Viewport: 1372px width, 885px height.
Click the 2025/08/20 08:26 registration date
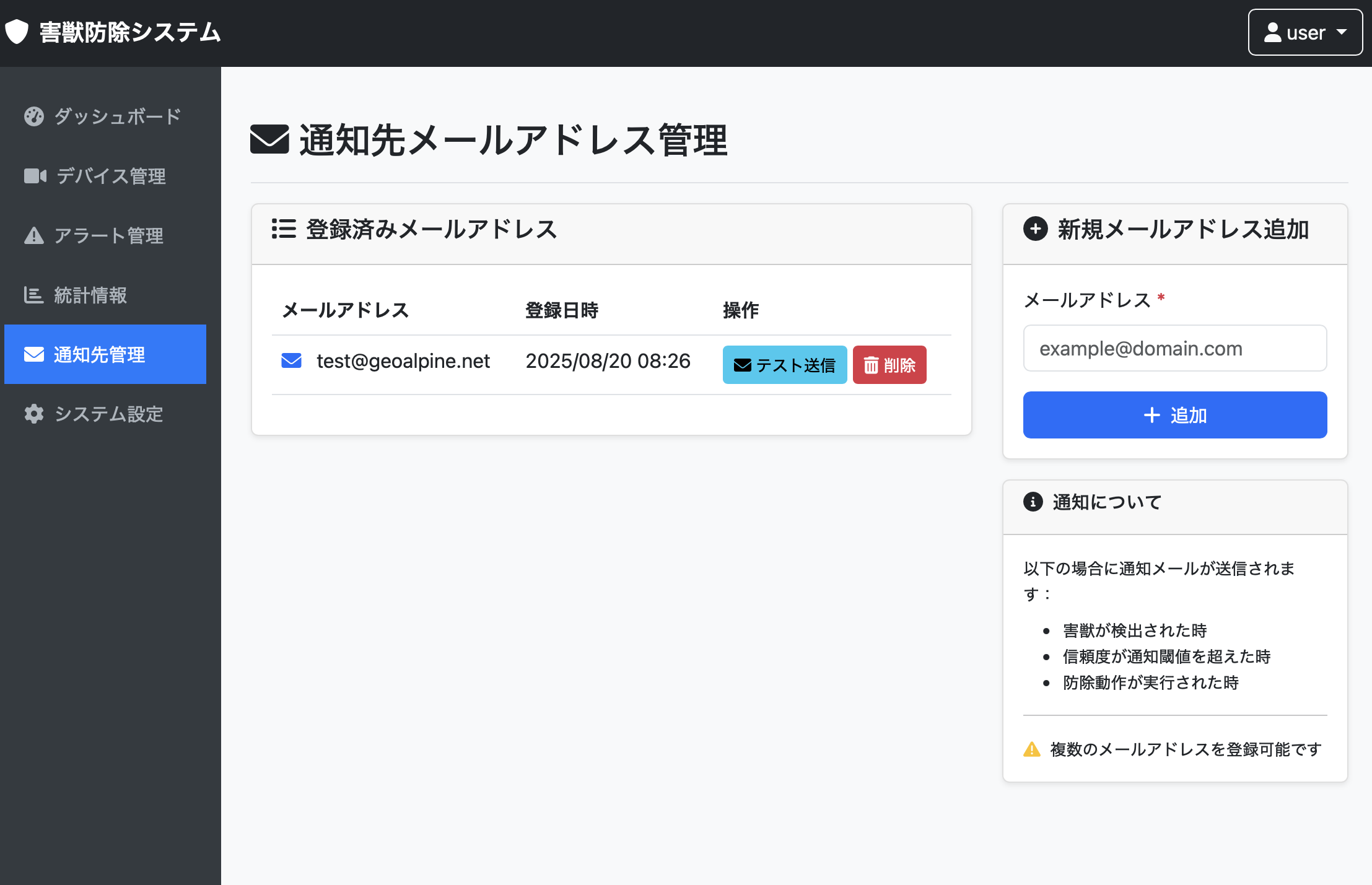608,360
